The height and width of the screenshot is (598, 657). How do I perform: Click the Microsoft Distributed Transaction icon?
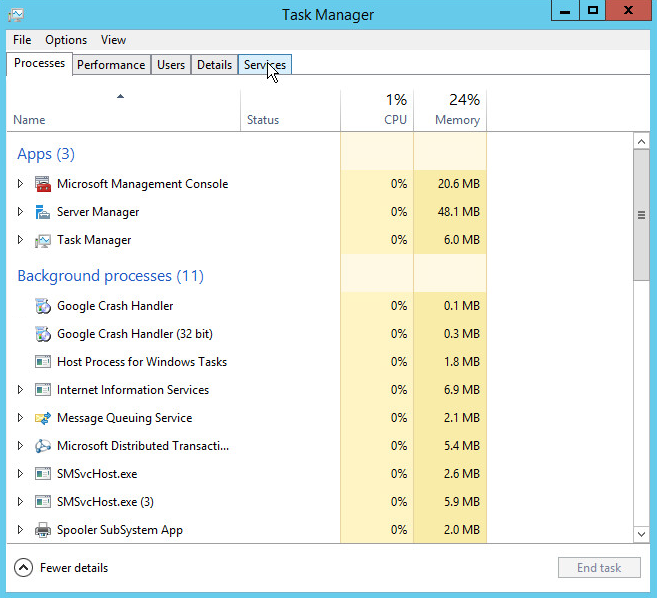click(x=42, y=446)
